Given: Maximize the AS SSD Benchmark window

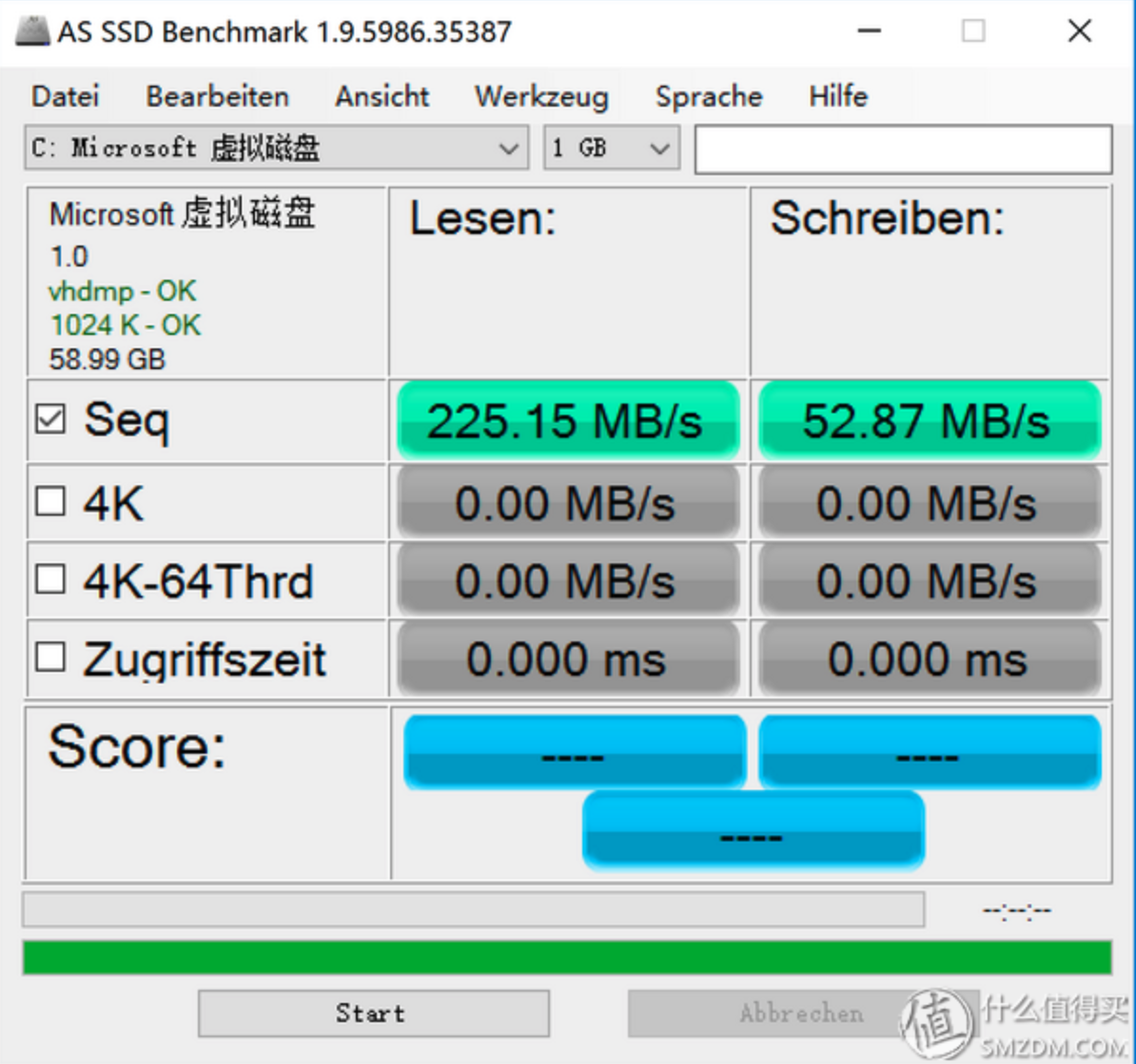Looking at the screenshot, I should pos(973,31).
